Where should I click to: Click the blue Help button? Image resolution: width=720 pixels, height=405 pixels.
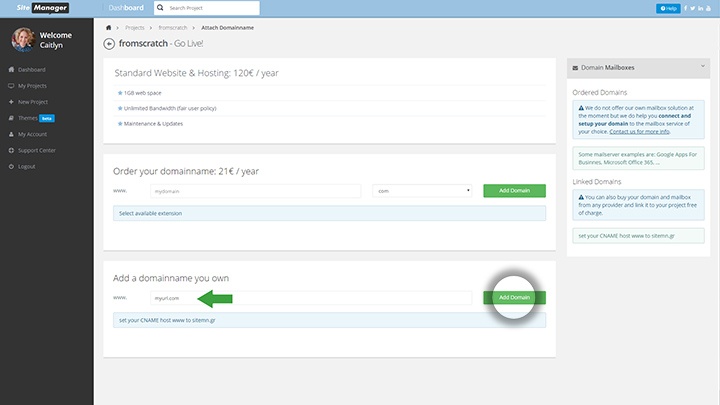(668, 8)
